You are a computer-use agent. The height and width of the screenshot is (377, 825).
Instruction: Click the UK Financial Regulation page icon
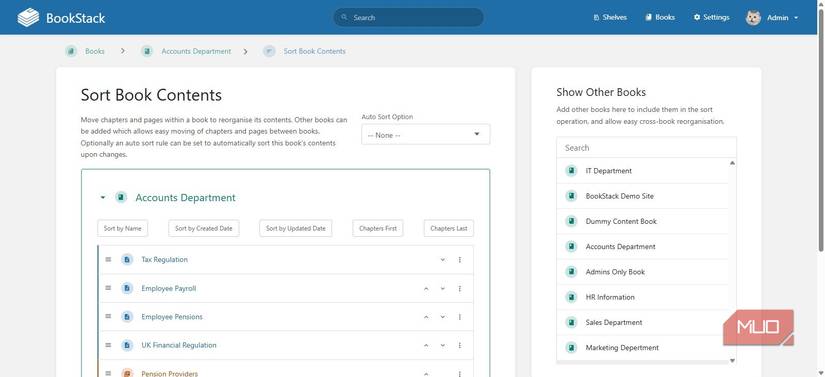127,345
